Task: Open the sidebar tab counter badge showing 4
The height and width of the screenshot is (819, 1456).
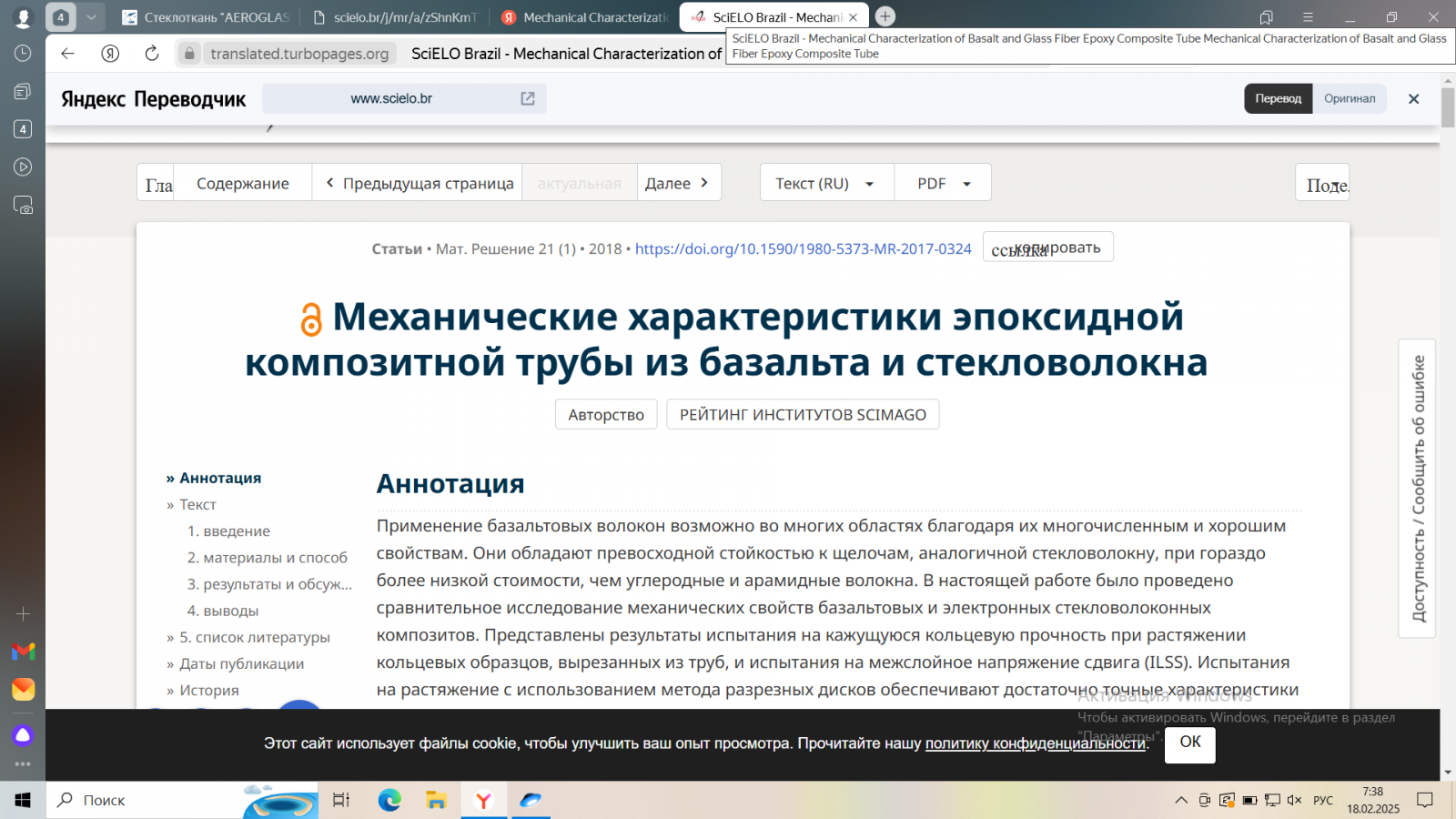Action: [x=23, y=129]
